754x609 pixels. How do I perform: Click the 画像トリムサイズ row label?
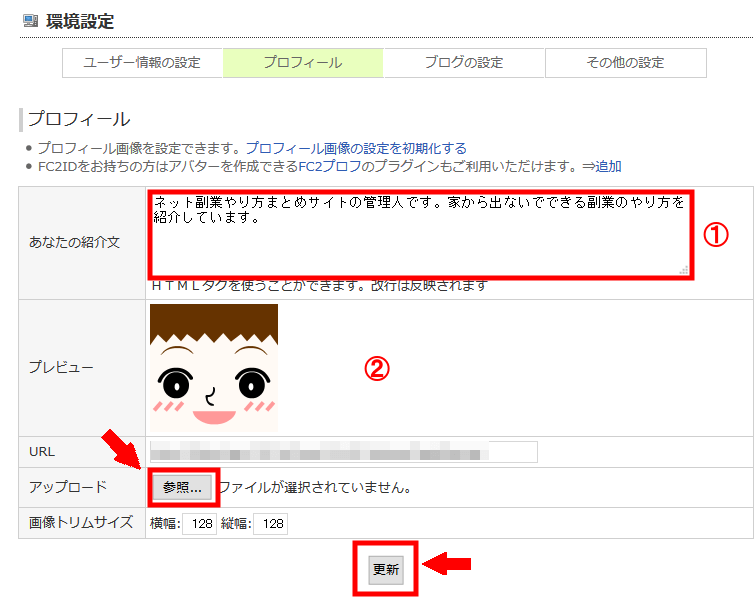(81, 523)
